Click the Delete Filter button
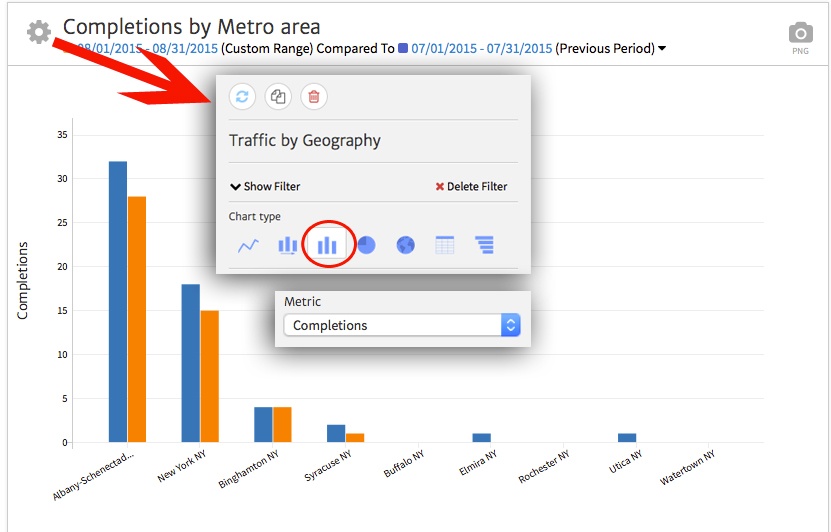Viewport: 831px width, 532px height. coord(471,186)
